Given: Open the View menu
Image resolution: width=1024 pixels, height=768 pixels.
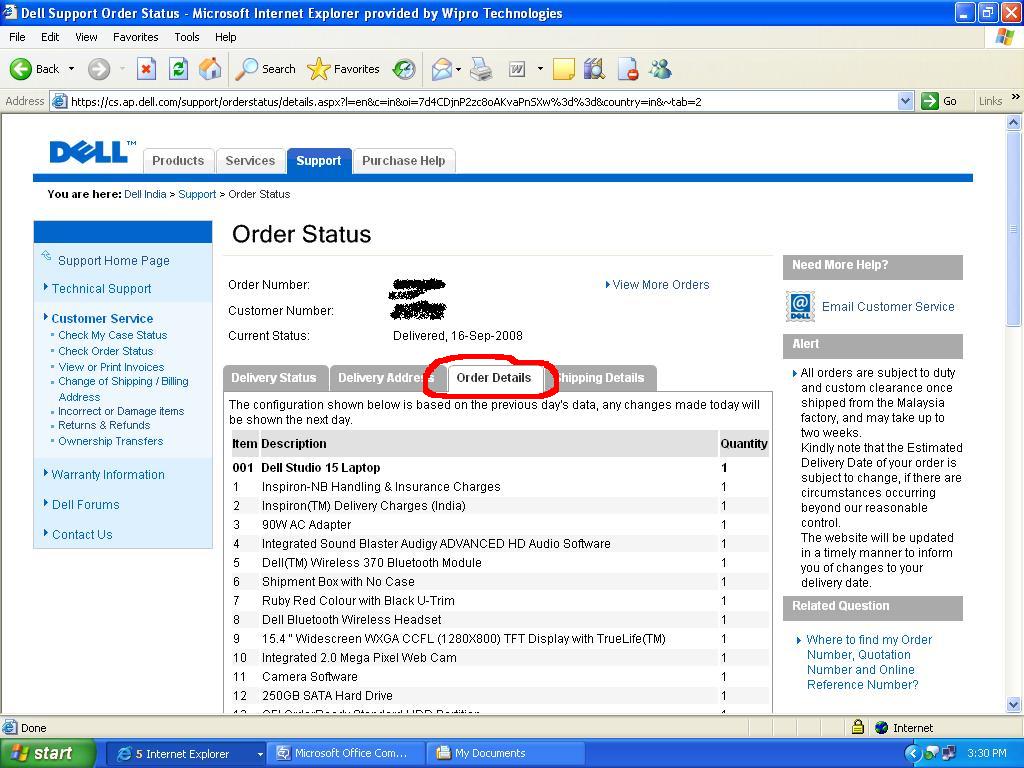Looking at the screenshot, I should point(86,37).
